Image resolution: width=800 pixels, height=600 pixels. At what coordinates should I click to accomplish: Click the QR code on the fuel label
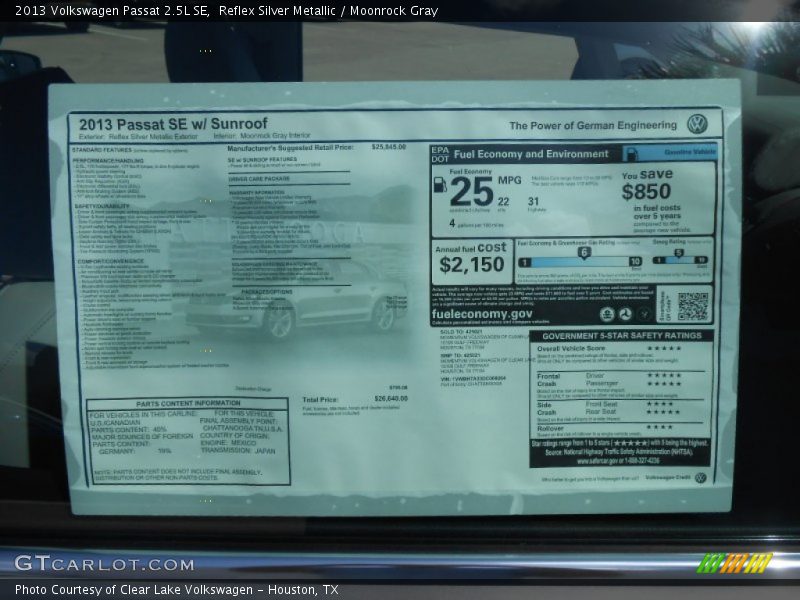[693, 306]
